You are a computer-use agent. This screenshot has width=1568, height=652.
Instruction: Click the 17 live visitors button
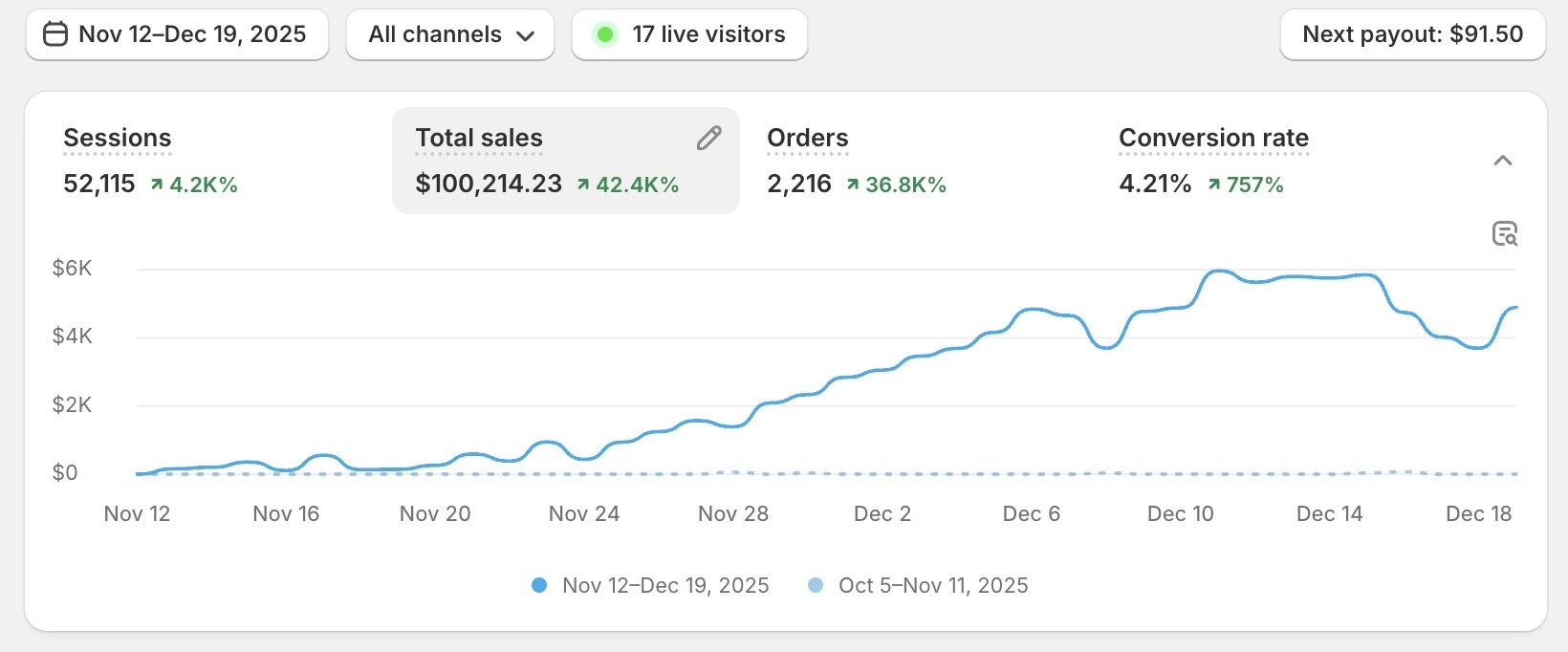(x=690, y=35)
